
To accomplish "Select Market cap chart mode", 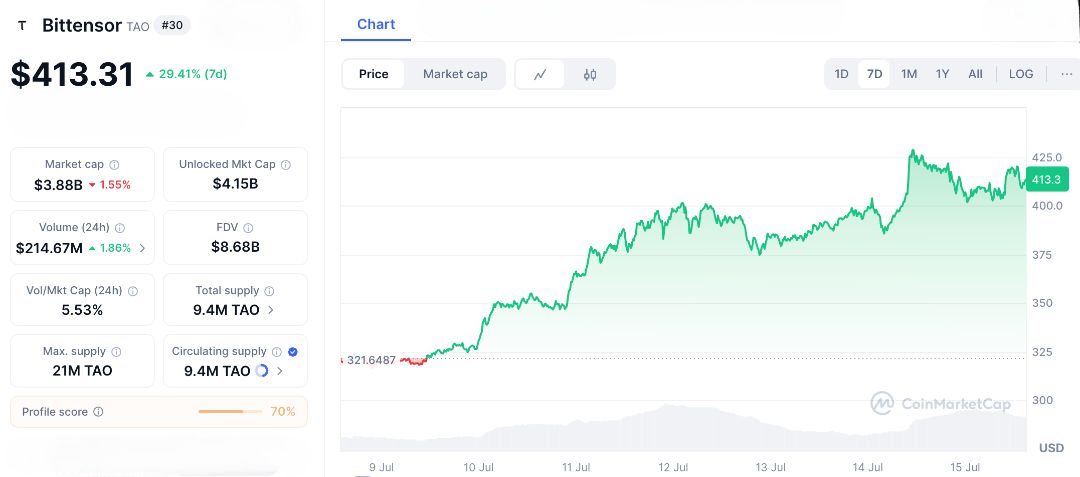I will click(455, 74).
